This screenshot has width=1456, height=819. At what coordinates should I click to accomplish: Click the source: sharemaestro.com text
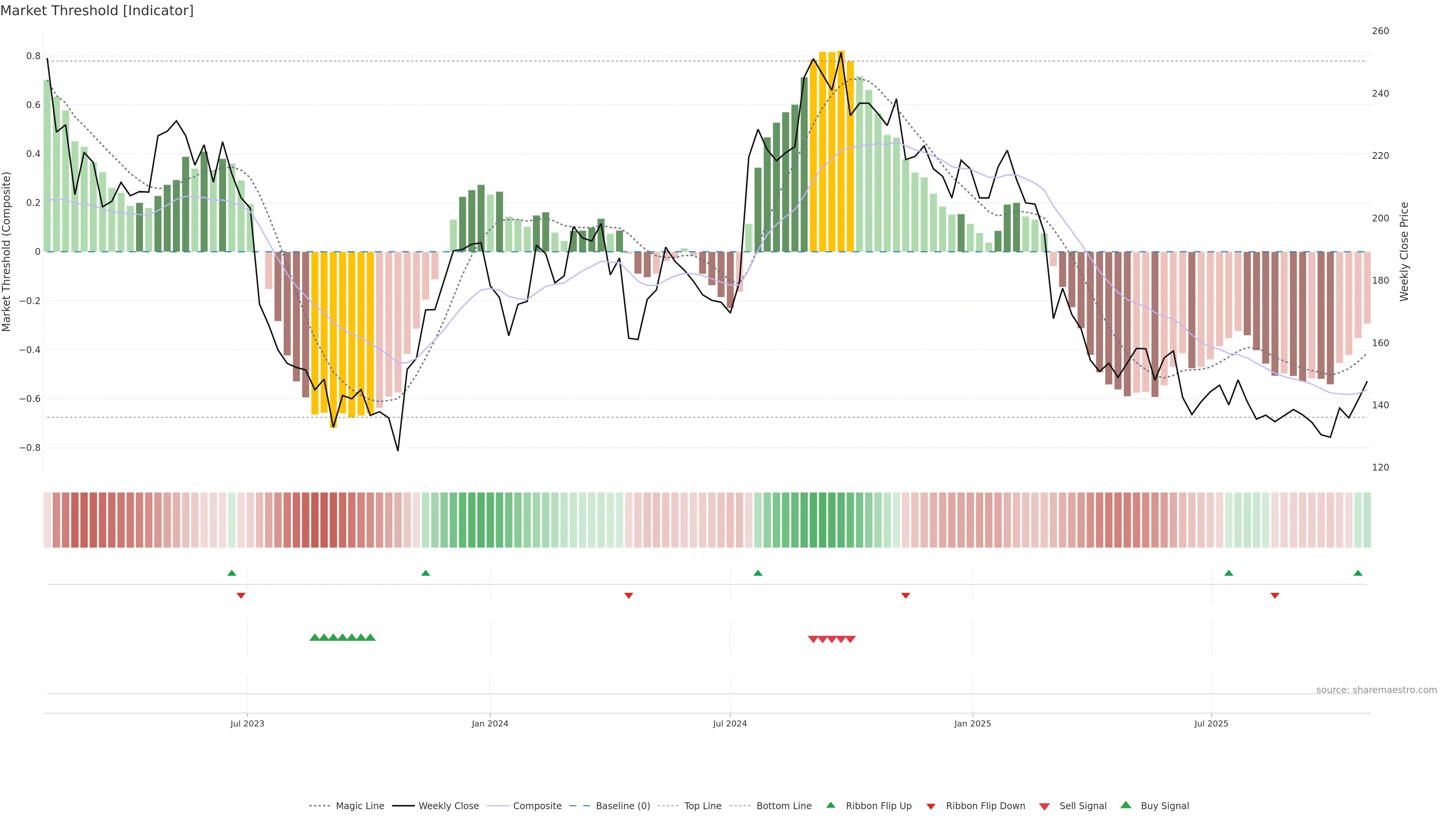point(1376,690)
